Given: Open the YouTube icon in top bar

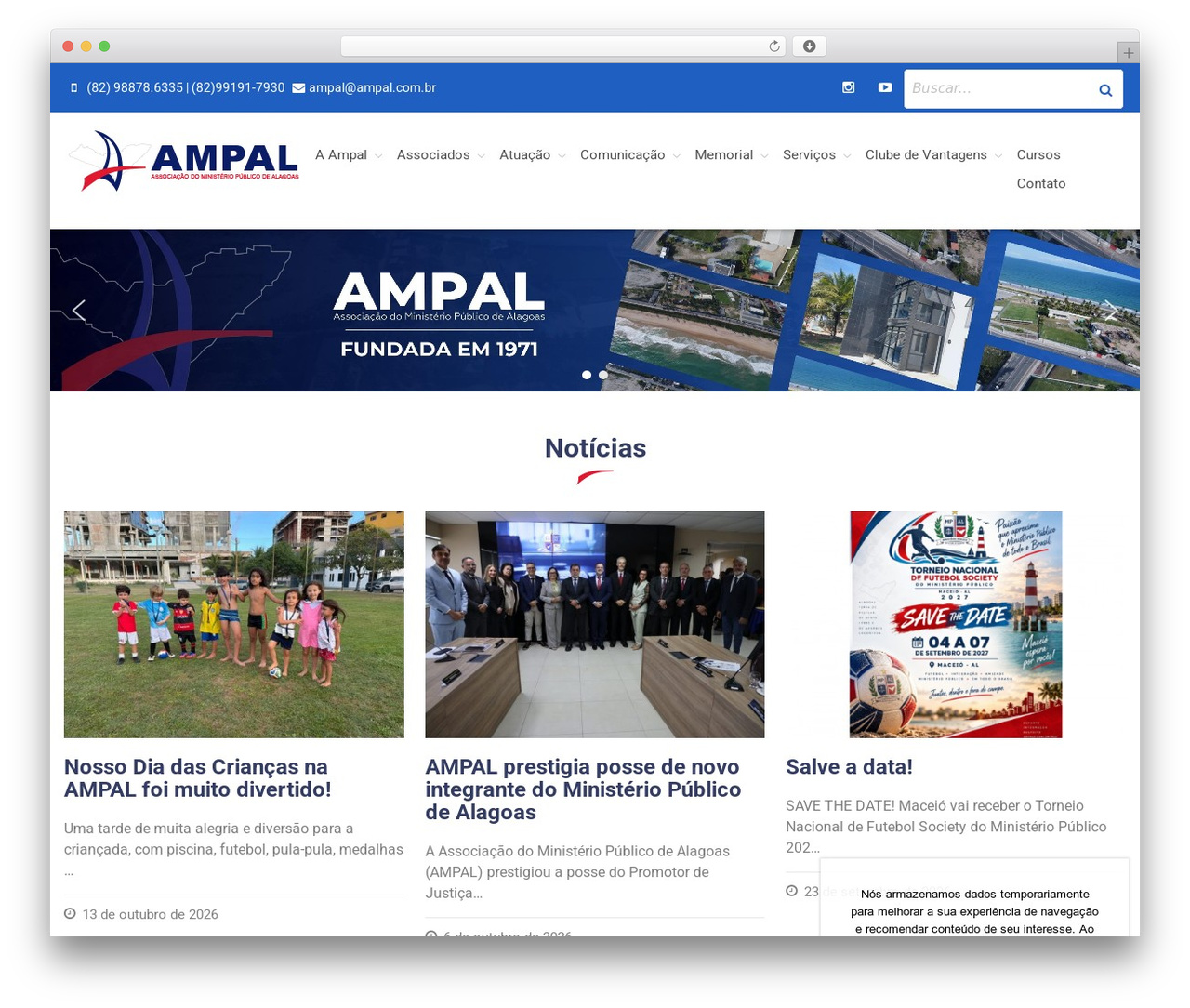Looking at the screenshot, I should click(885, 87).
